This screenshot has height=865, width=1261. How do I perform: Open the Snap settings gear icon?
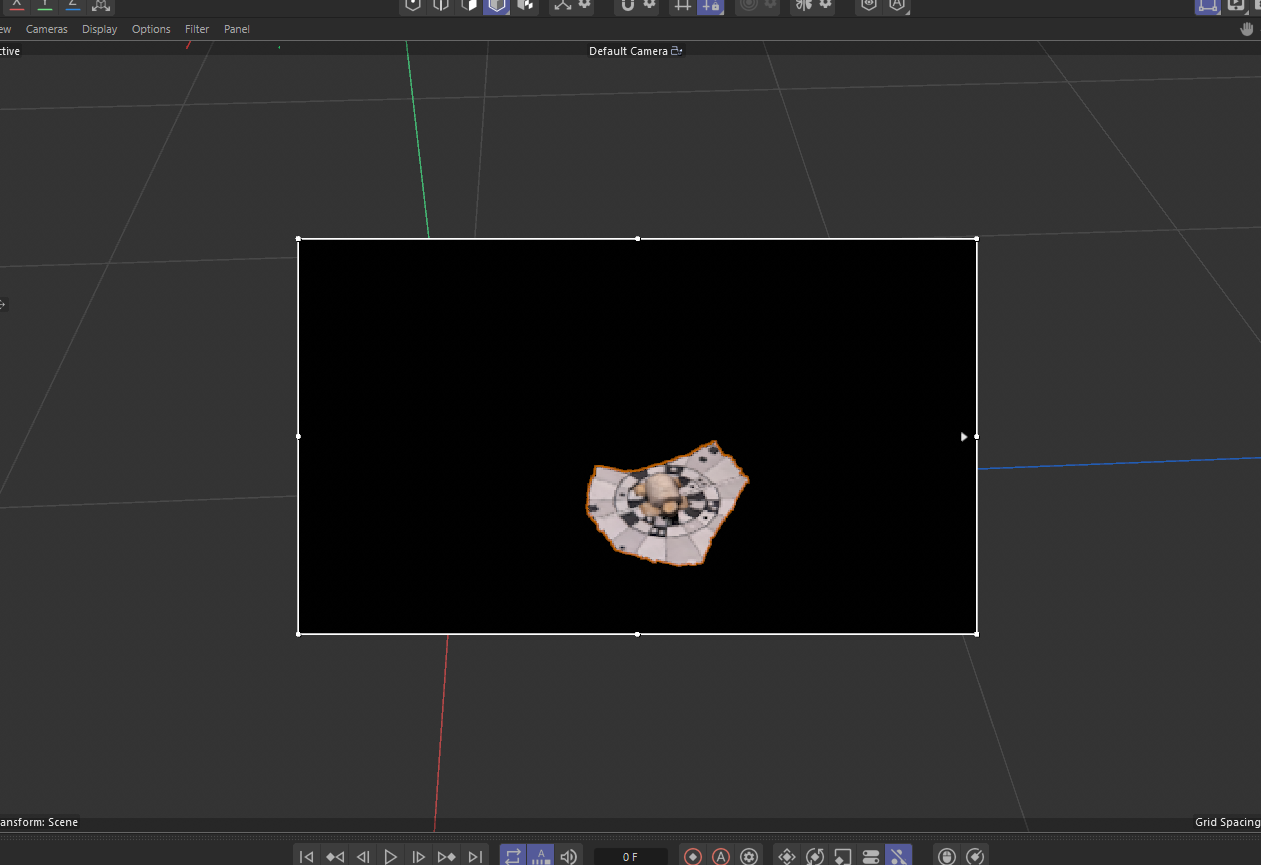point(648,7)
